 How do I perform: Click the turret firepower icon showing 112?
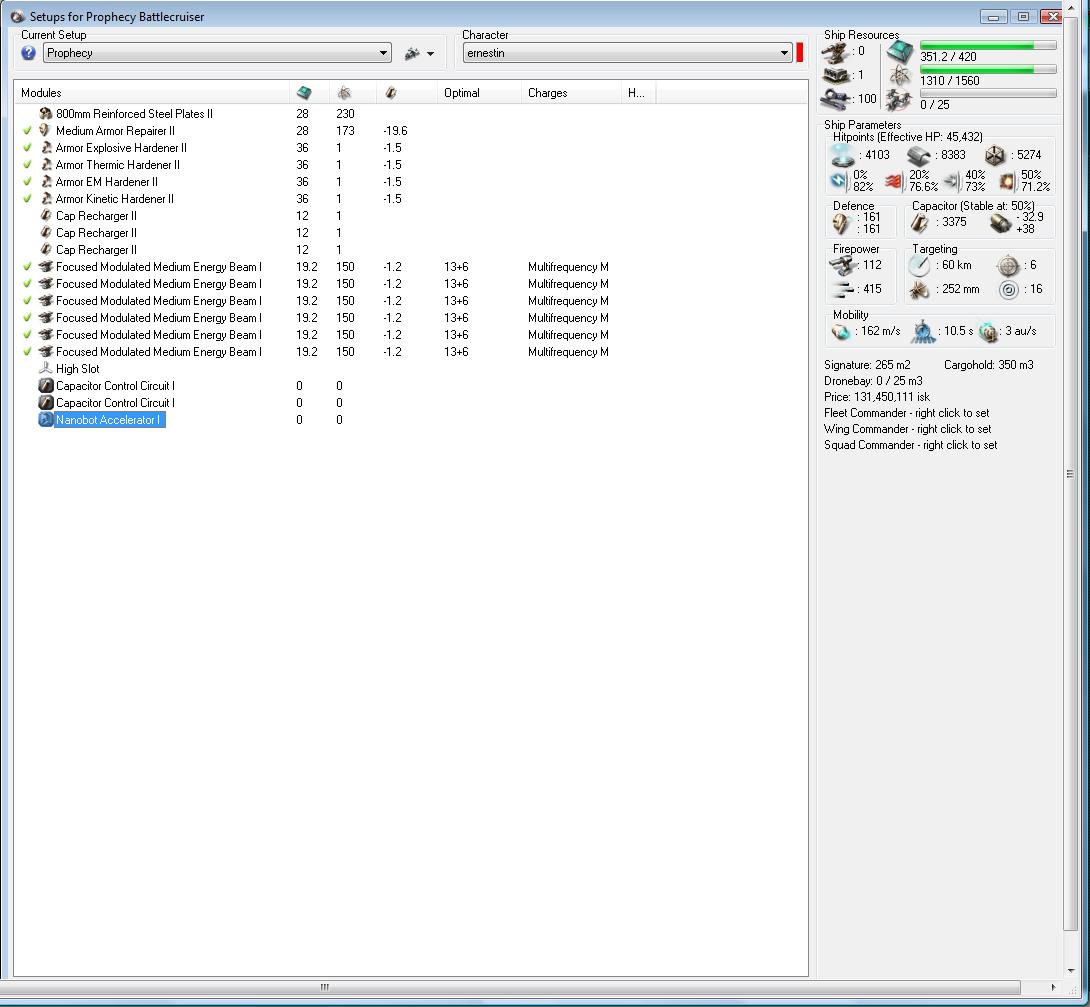click(843, 265)
